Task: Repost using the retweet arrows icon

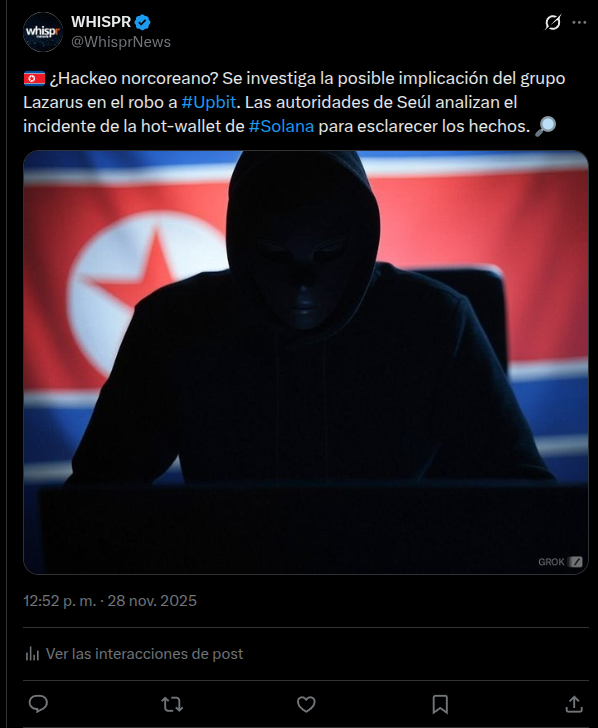Action: pyautogui.click(x=172, y=704)
